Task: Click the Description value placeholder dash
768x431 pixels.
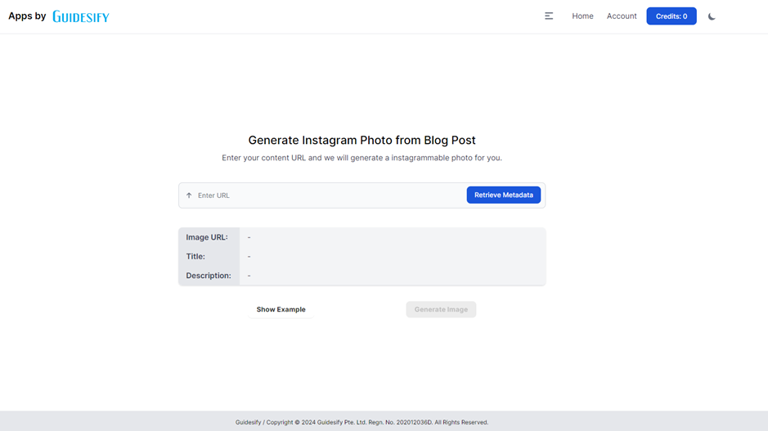Action: (x=249, y=275)
